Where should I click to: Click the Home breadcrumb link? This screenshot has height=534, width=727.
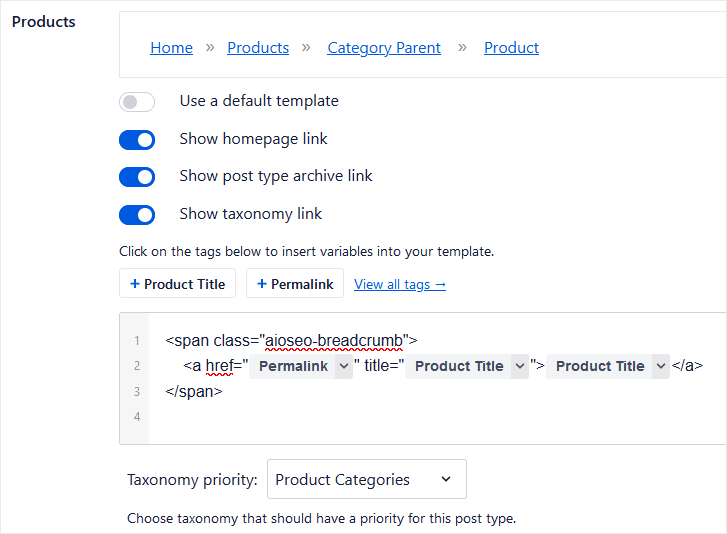[x=171, y=48]
